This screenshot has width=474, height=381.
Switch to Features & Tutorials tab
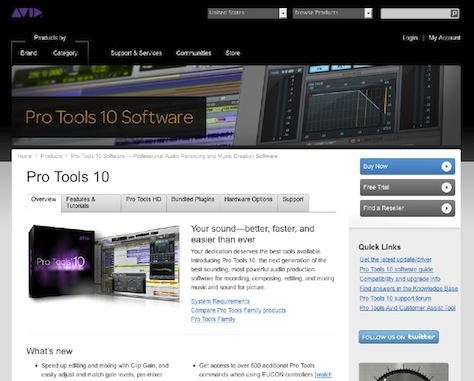[91, 202]
